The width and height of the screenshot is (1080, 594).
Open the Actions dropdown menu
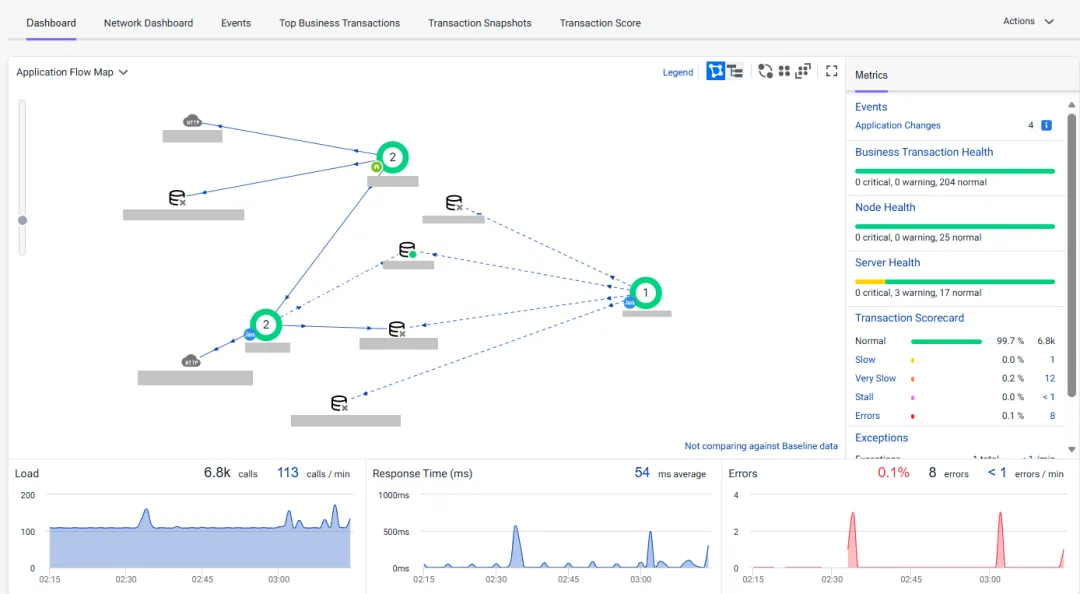click(1028, 21)
